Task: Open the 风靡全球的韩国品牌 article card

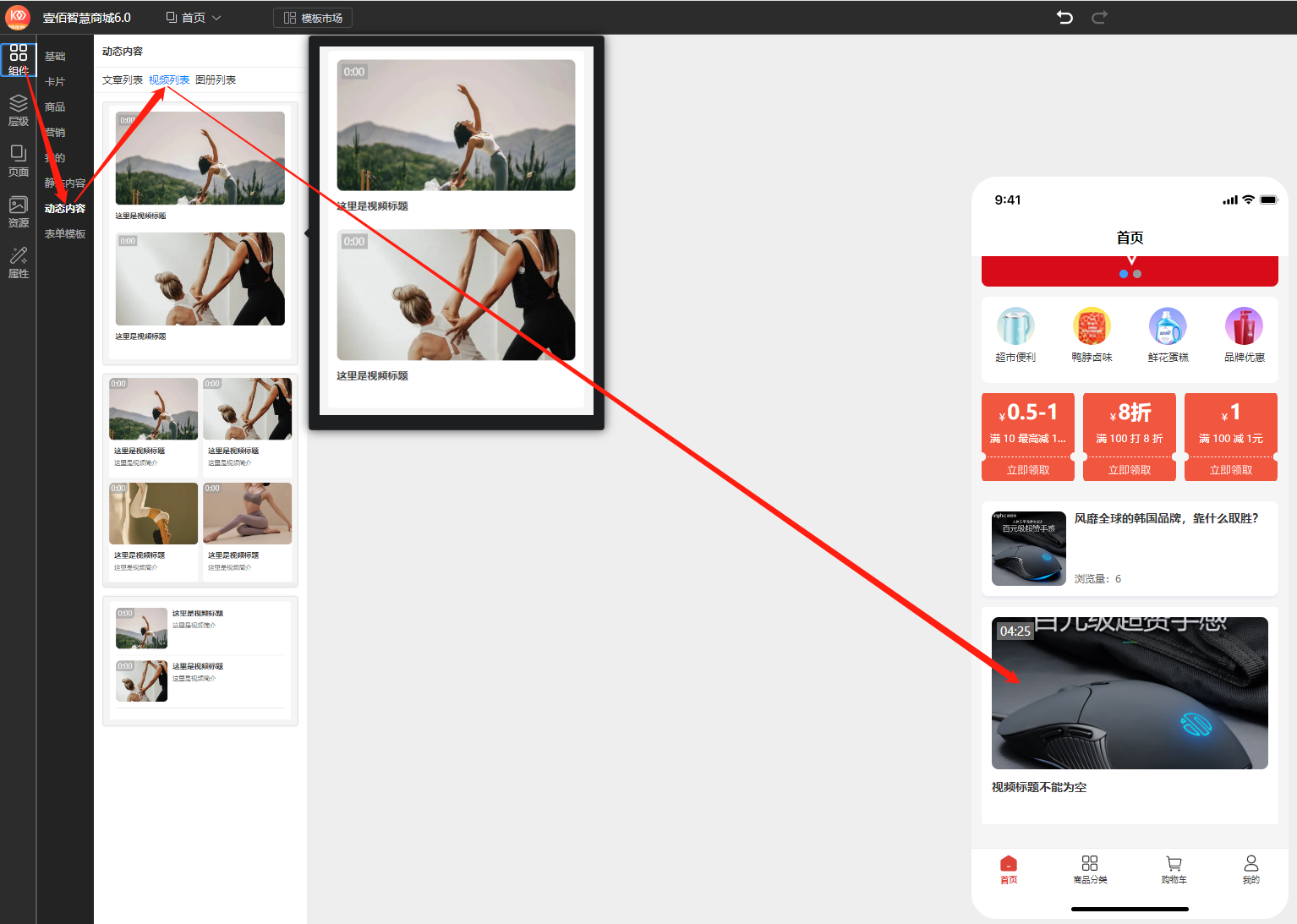Action: coord(1130,549)
